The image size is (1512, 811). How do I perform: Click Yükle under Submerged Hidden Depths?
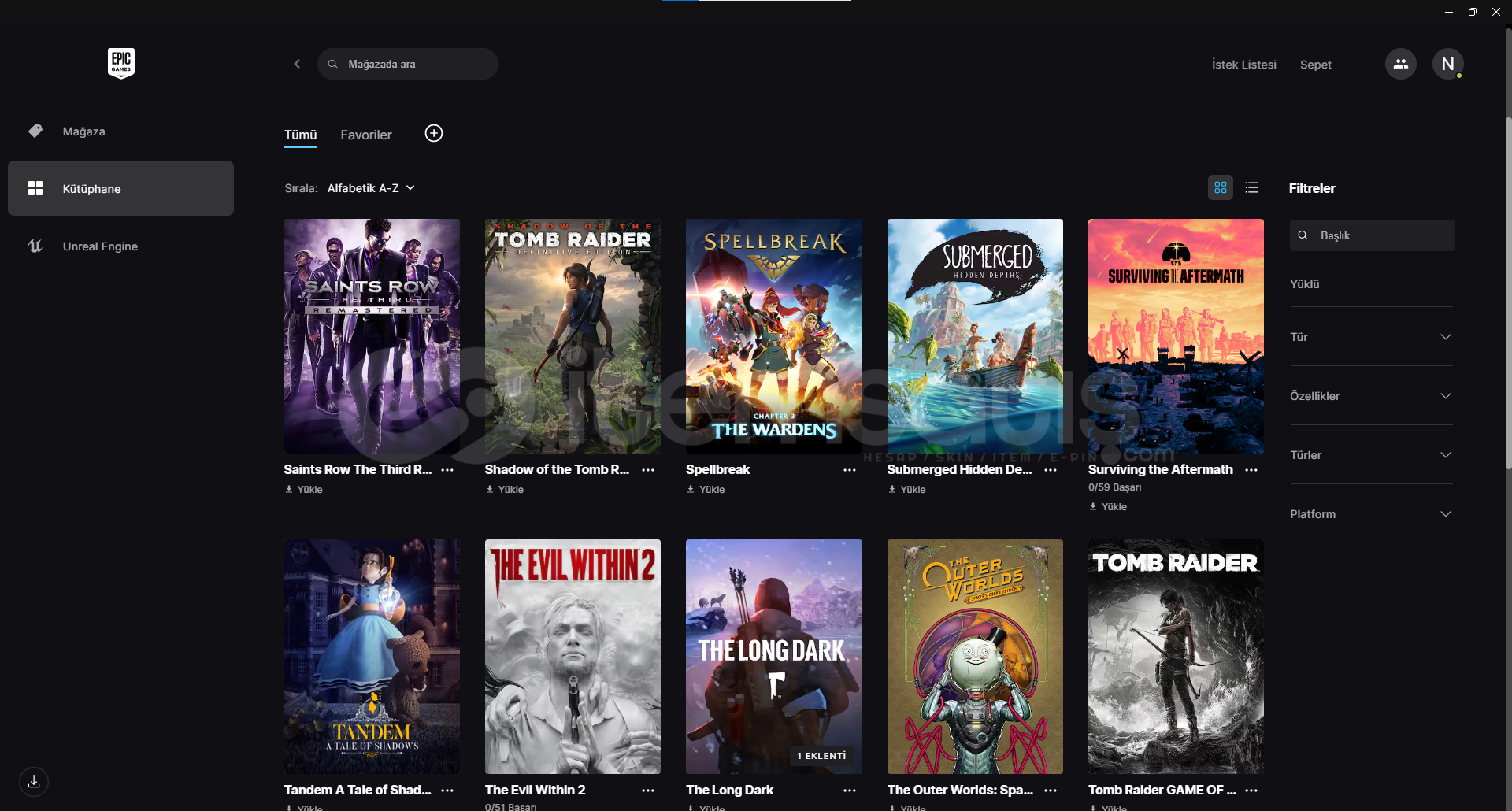pos(907,490)
